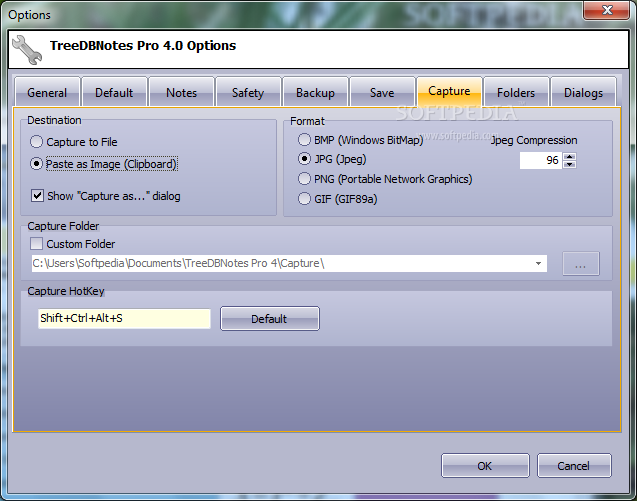Click the Jpeg Compression value field
Image resolution: width=637 pixels, height=501 pixels.
point(541,160)
